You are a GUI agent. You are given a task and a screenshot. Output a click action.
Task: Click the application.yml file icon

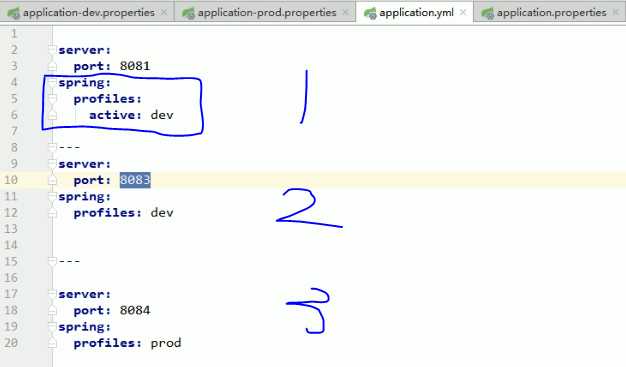point(370,13)
